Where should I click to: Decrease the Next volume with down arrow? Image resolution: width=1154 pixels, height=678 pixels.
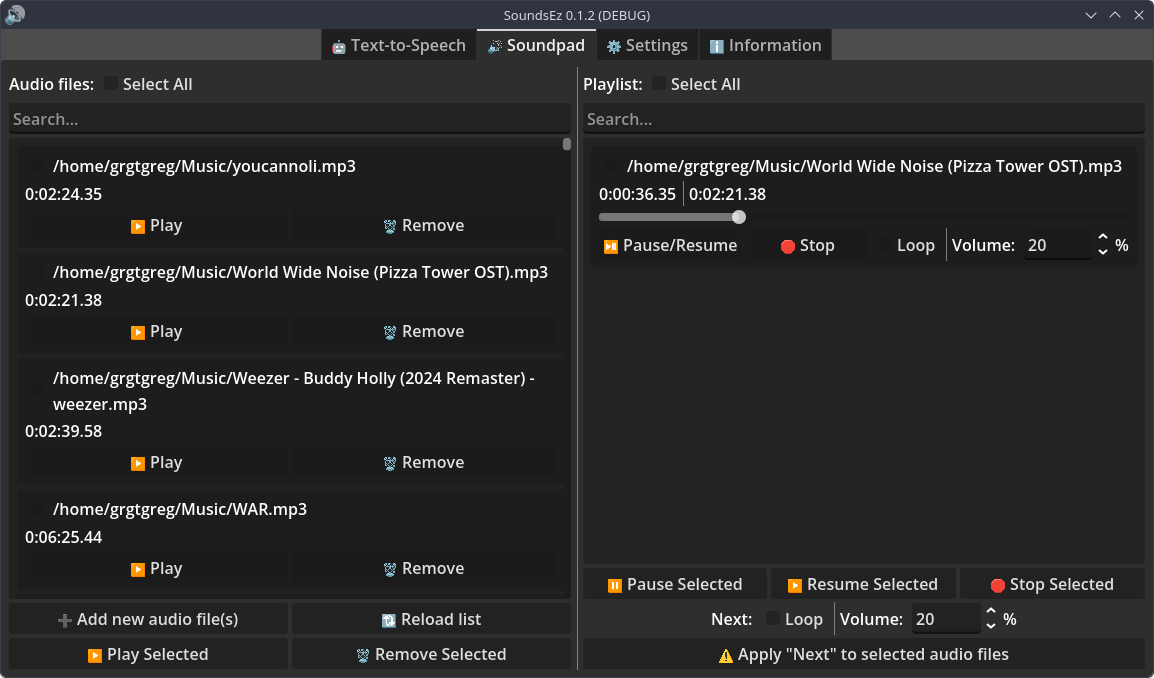tap(991, 626)
